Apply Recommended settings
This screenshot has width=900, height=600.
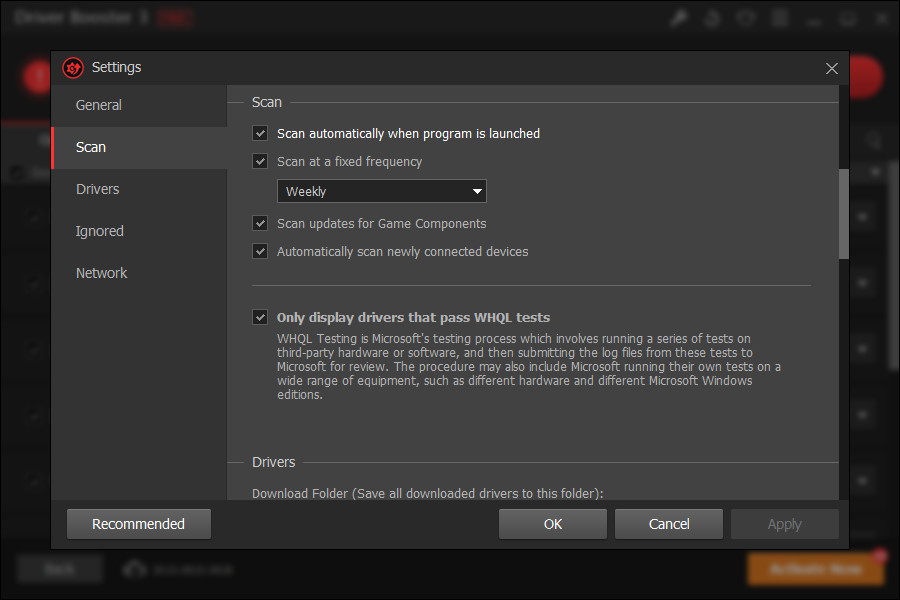138,523
